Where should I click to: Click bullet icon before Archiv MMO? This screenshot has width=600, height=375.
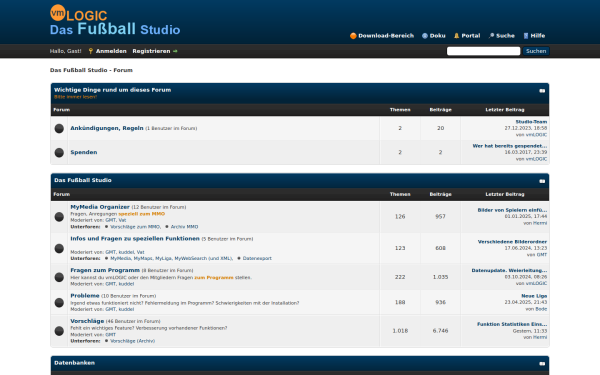(x=167, y=227)
